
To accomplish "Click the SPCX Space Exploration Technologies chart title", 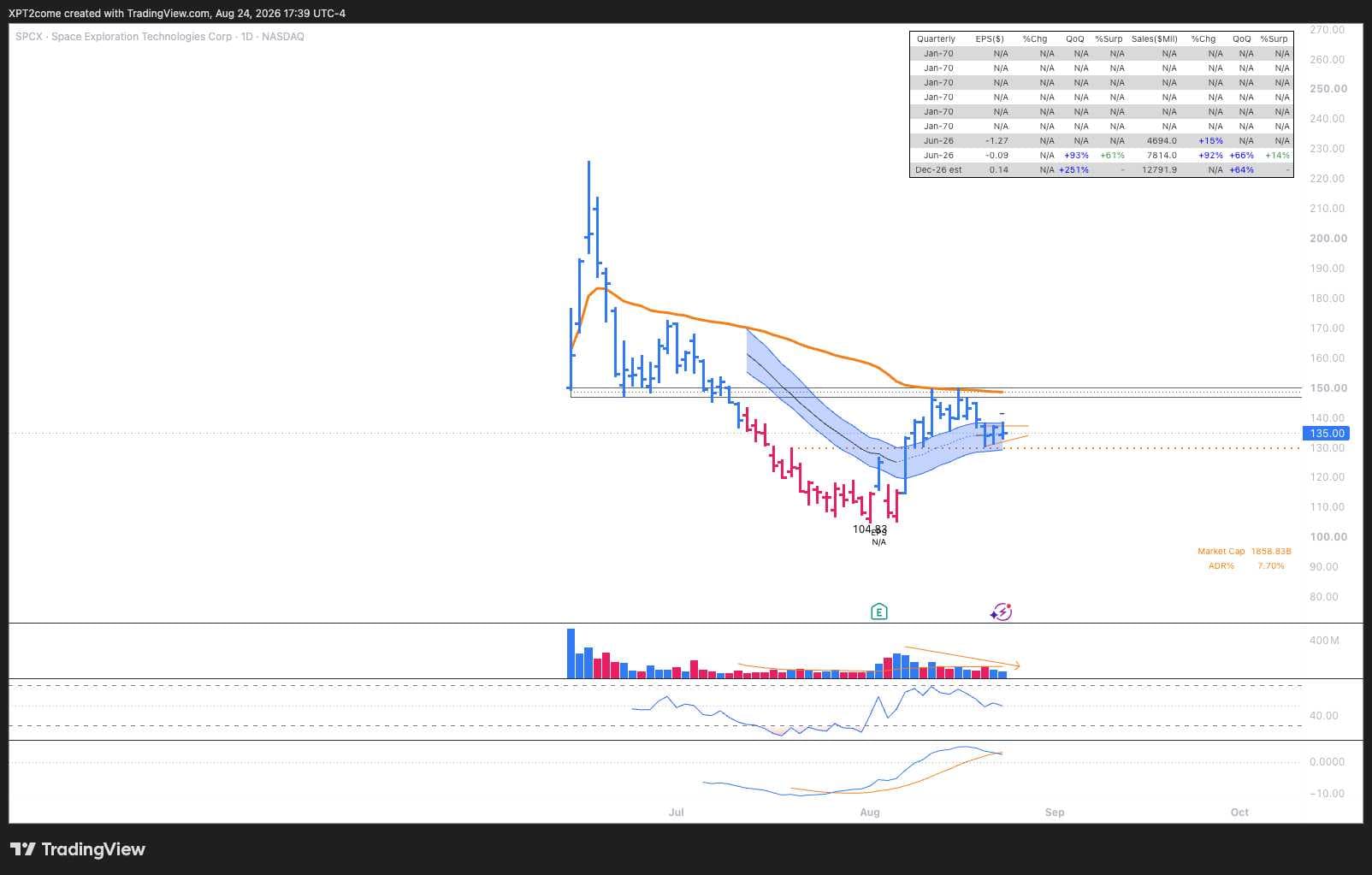I will [x=160, y=37].
